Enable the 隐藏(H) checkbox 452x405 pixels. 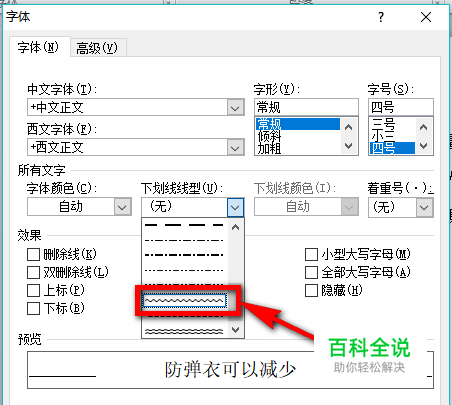click(x=311, y=290)
